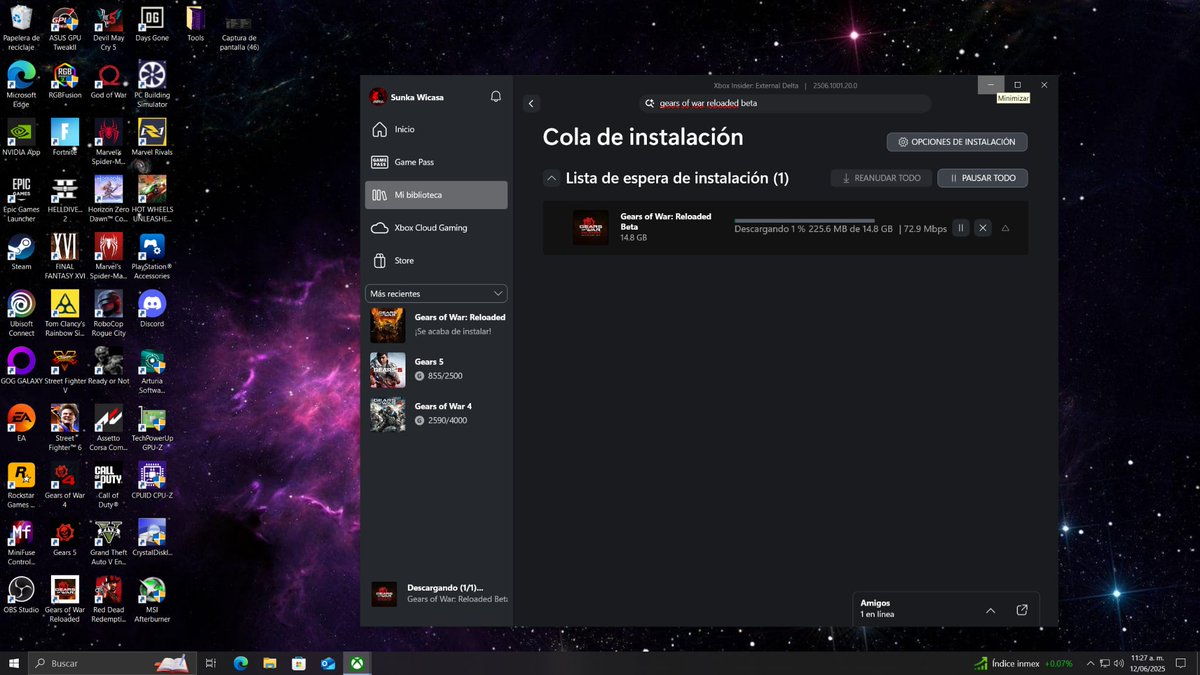Open Task View from the taskbar
This screenshot has width=1200, height=675.
[211, 663]
